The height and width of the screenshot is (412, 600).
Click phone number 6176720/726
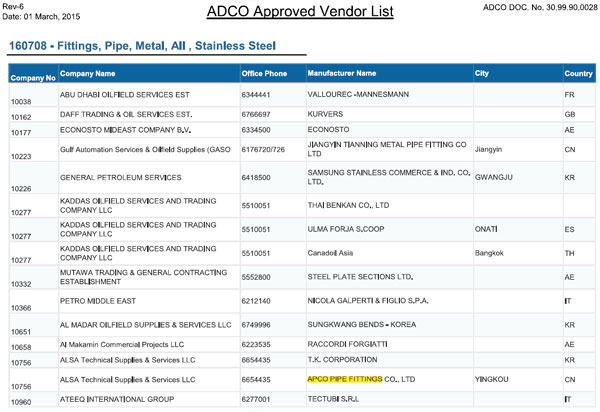click(263, 150)
